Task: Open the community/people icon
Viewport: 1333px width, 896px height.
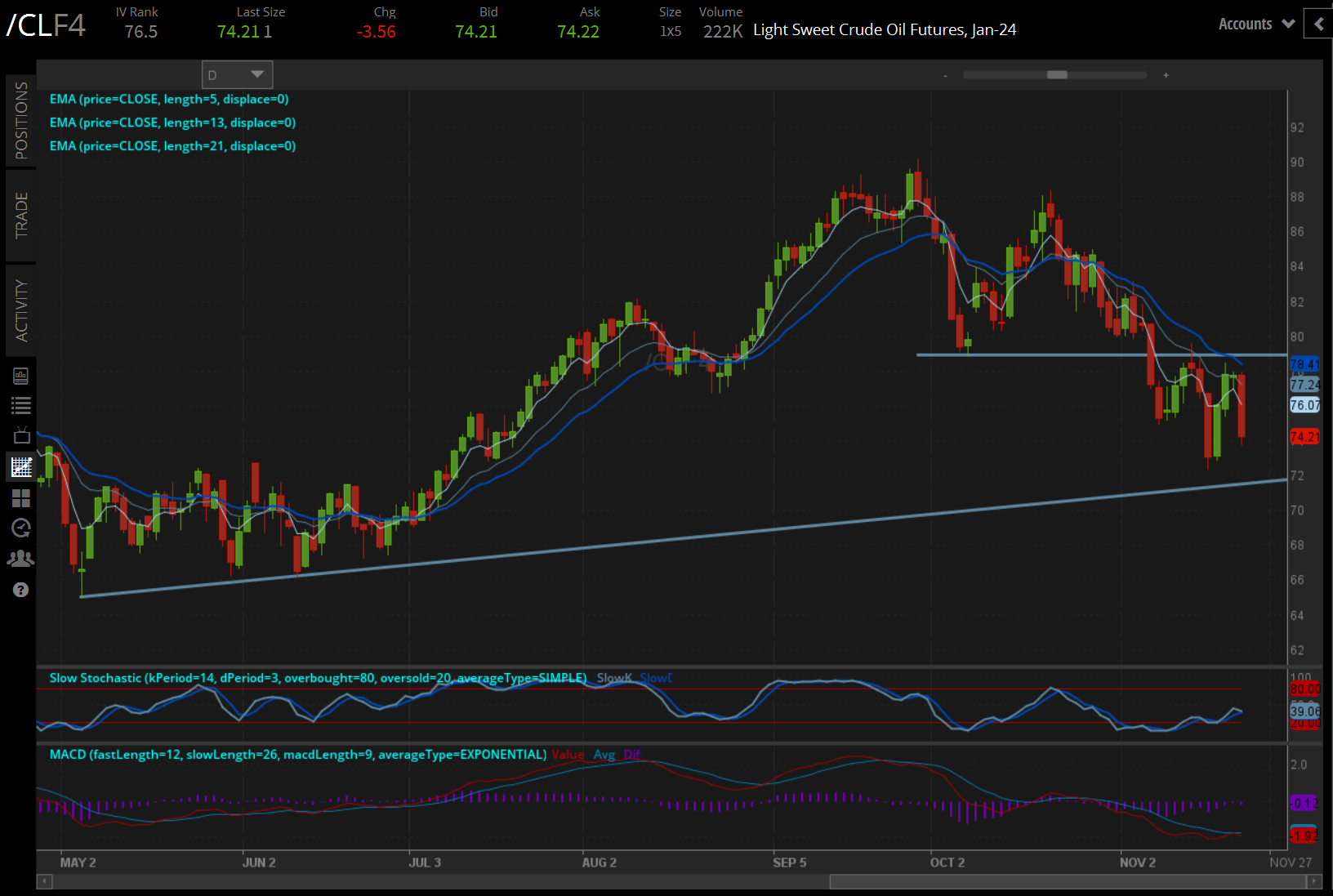Action: point(21,558)
